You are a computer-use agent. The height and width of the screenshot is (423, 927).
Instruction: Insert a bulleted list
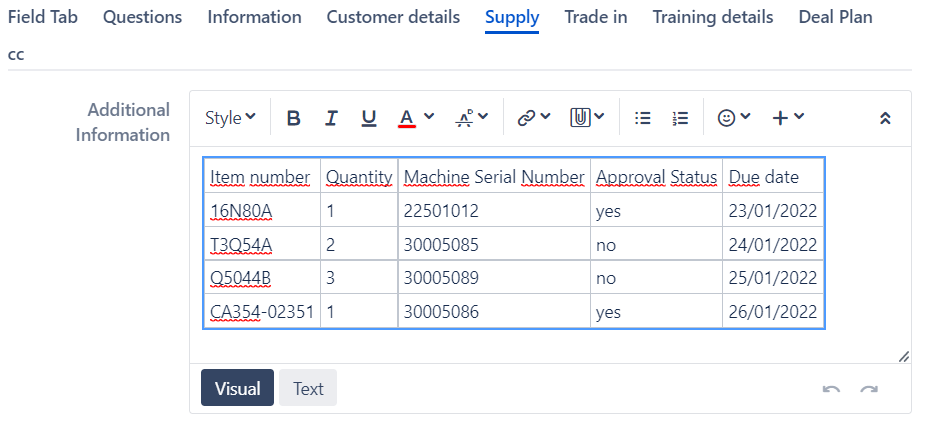coord(643,118)
